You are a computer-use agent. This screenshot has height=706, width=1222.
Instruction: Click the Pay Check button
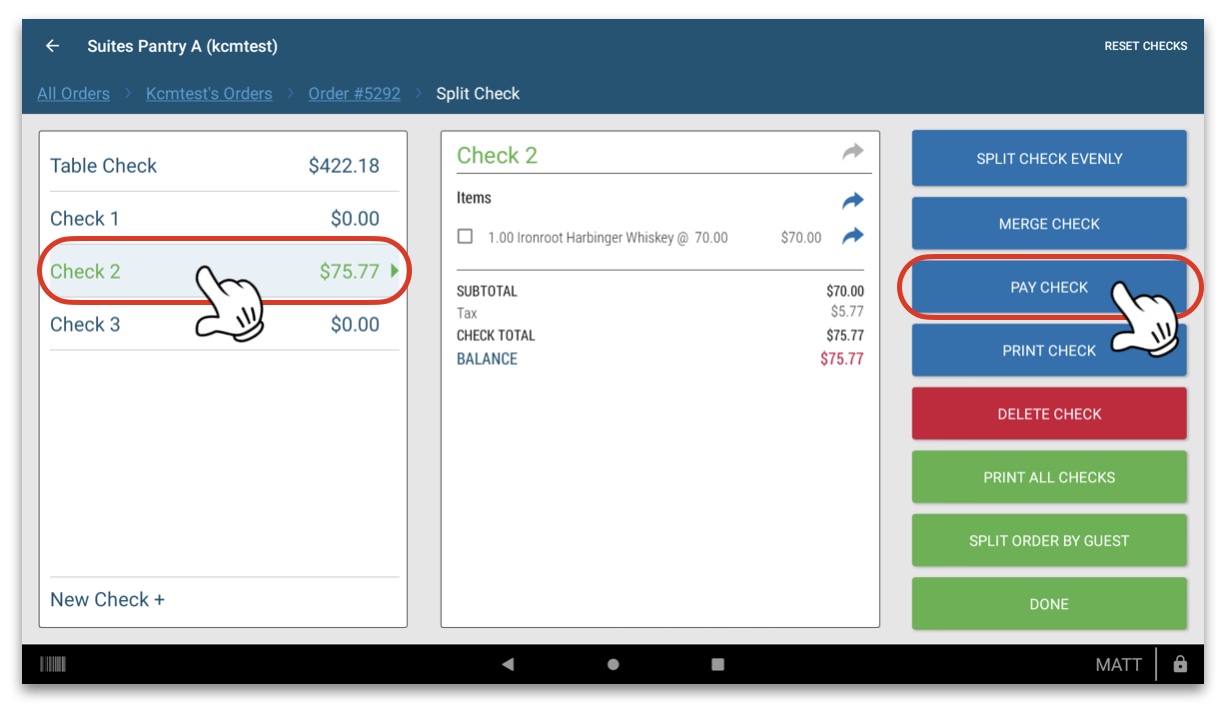pyautogui.click(x=1049, y=287)
